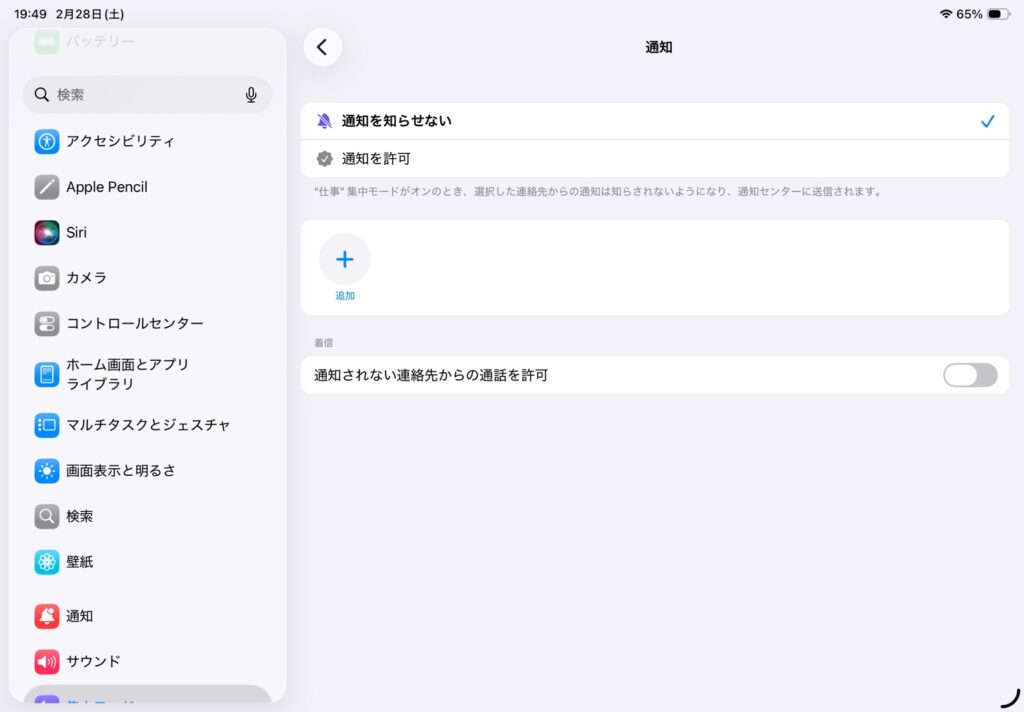
Task: Open 画面表示と明るさ settings item
Action: tap(121, 470)
